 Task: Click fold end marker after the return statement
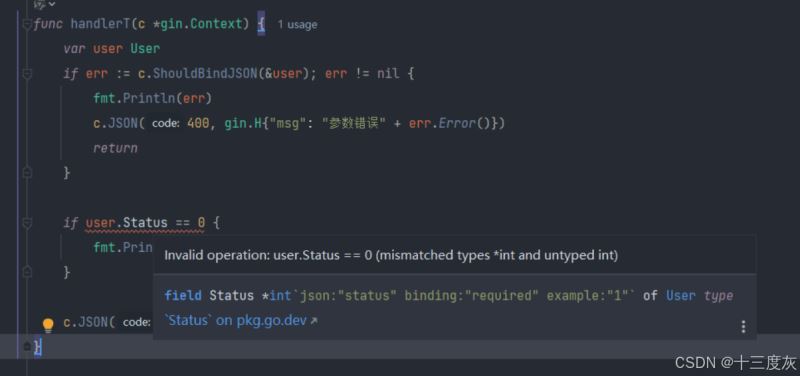pos(27,173)
